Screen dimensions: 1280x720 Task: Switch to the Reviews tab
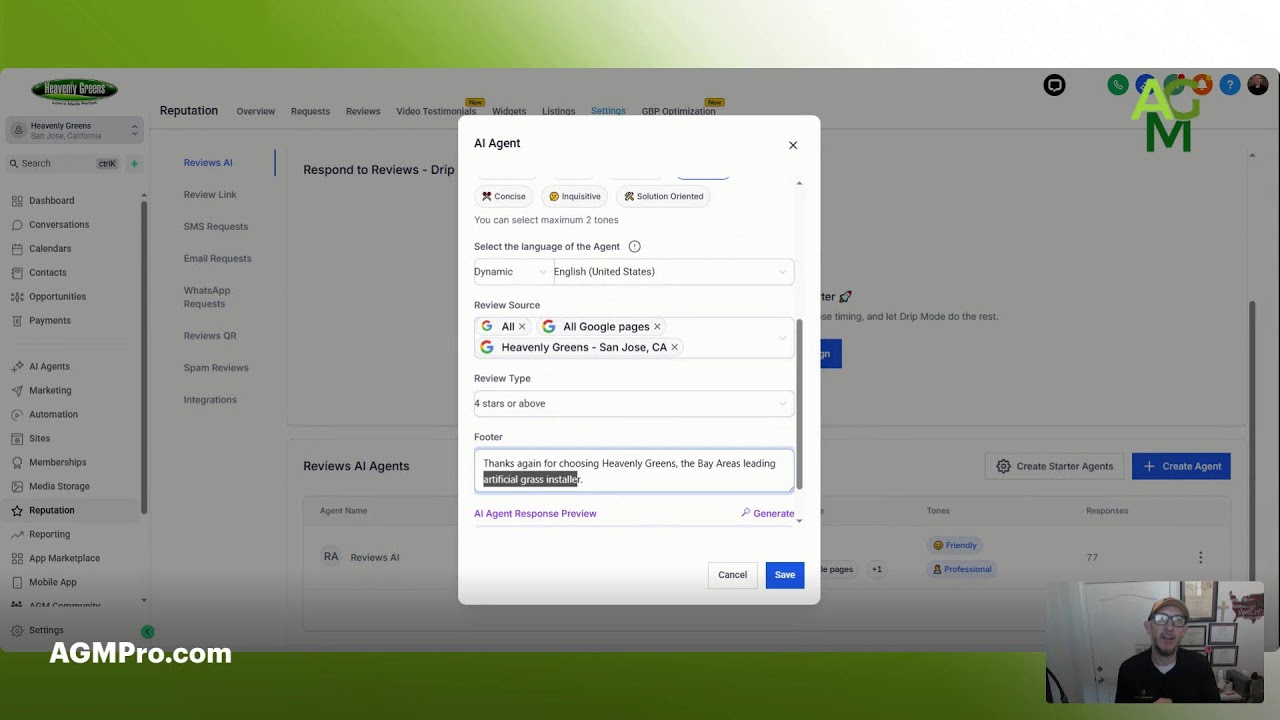(x=363, y=111)
